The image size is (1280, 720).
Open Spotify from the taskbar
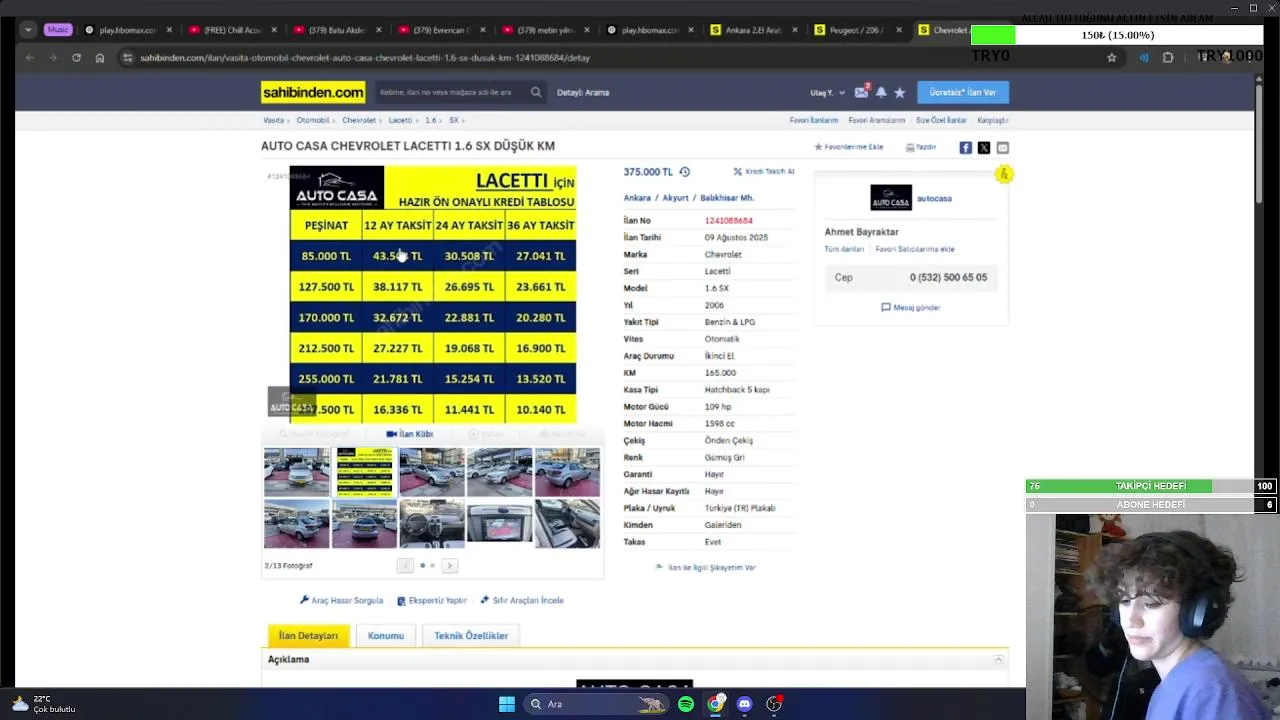686,704
